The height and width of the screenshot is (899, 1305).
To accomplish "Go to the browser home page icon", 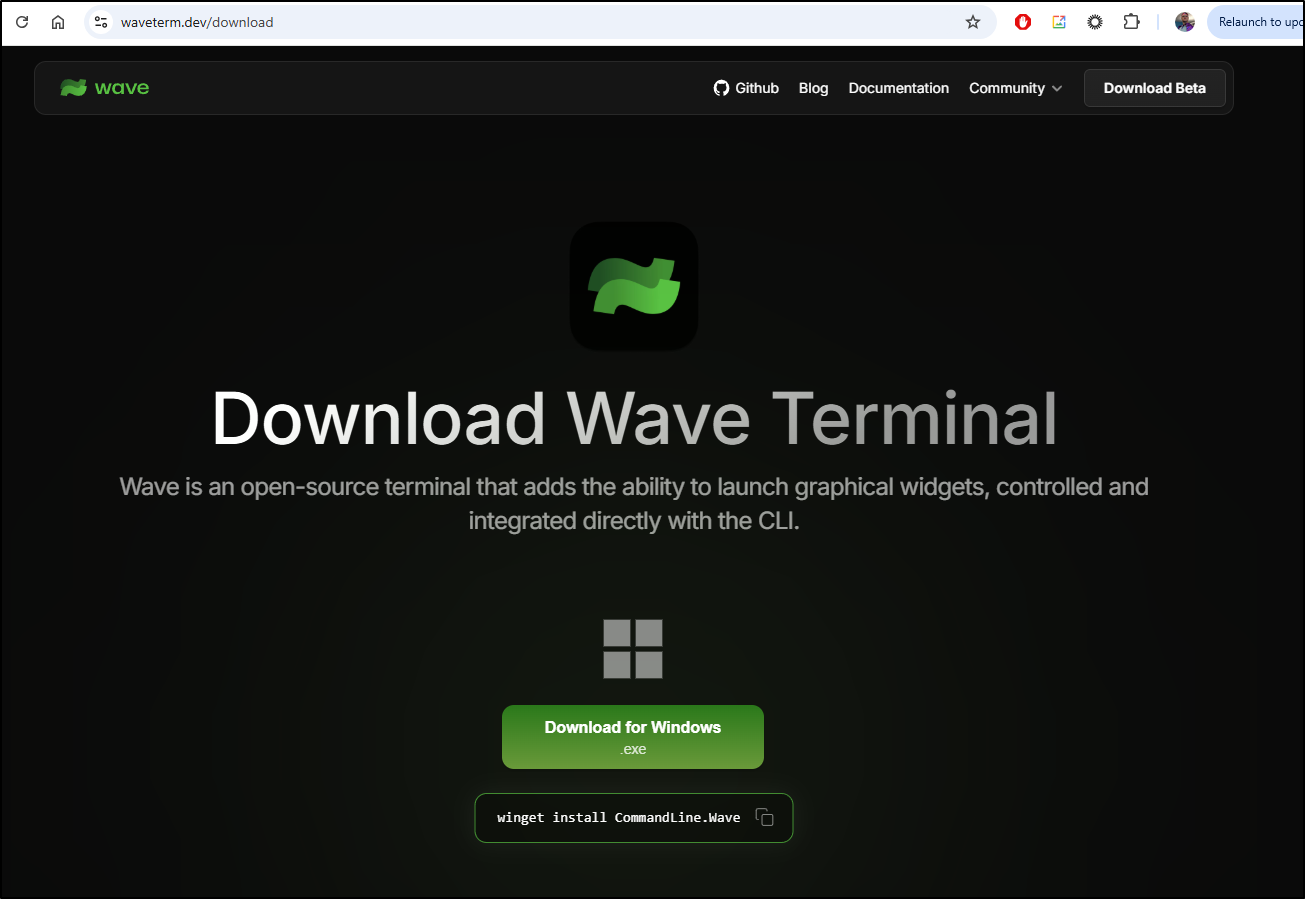I will point(58,22).
